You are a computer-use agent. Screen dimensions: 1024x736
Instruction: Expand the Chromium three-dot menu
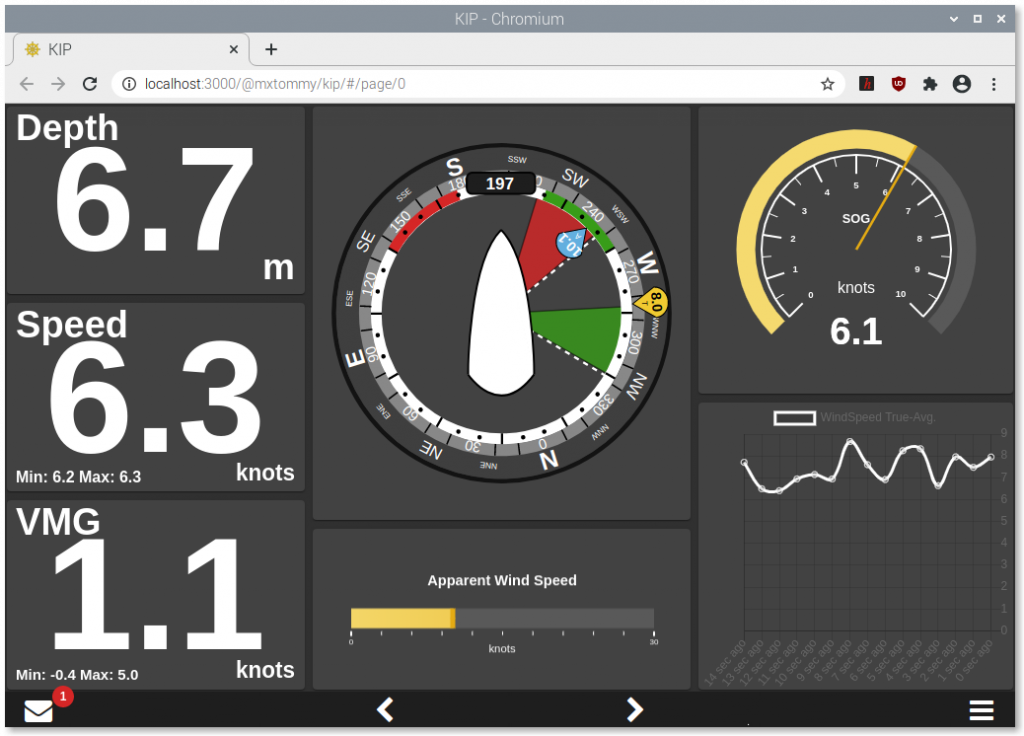tap(993, 84)
